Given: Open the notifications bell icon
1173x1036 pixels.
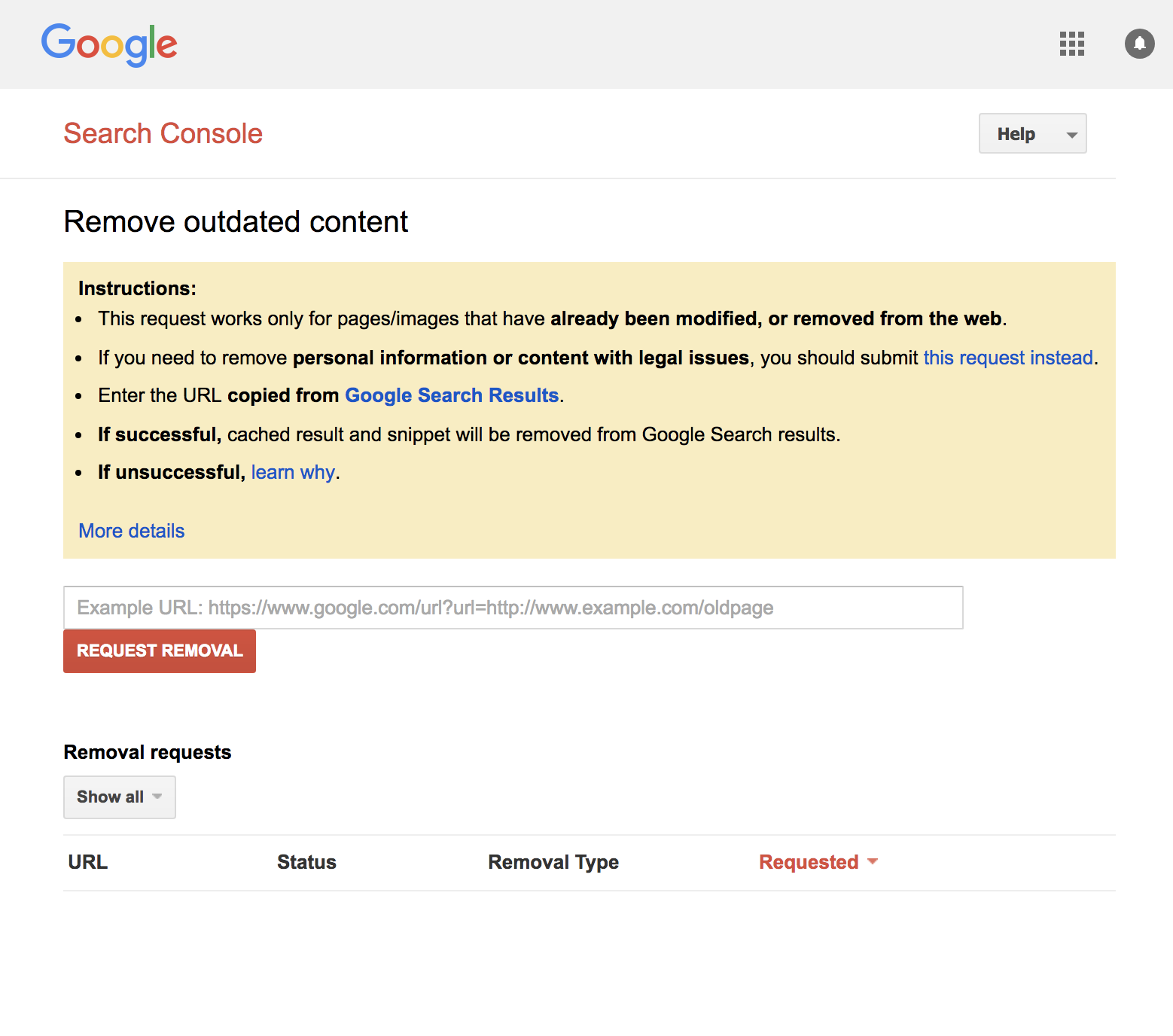Looking at the screenshot, I should [1139, 44].
